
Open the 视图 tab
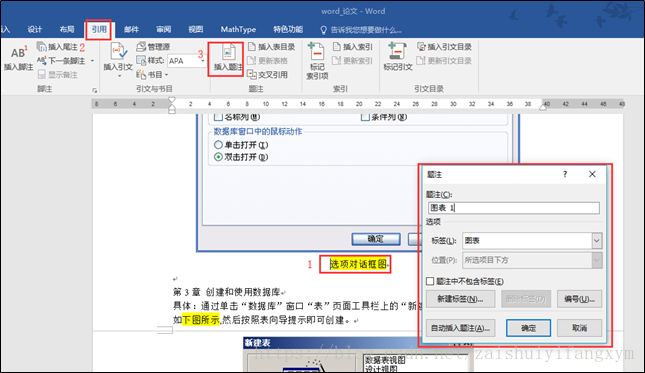pos(195,29)
